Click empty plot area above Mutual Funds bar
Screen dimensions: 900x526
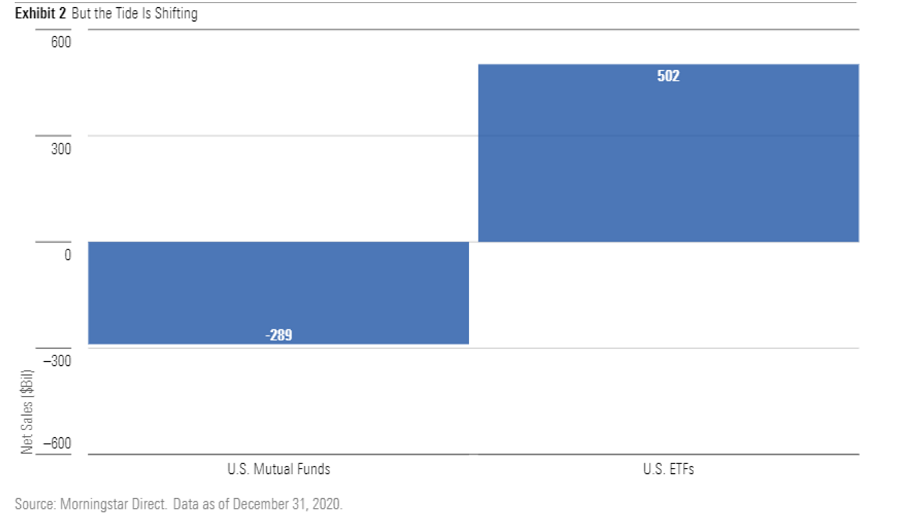coord(278,140)
